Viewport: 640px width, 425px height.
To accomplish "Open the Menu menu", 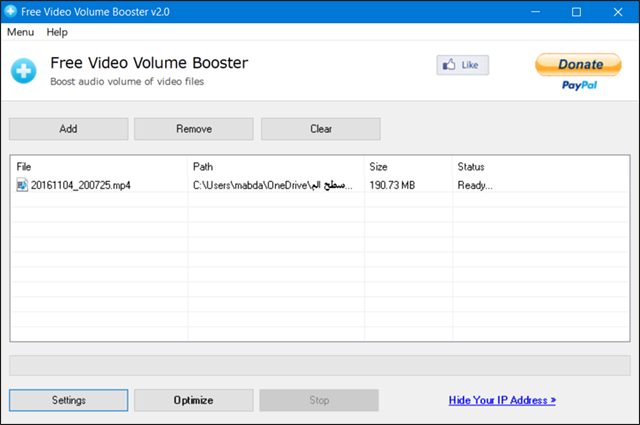I will [x=20, y=32].
